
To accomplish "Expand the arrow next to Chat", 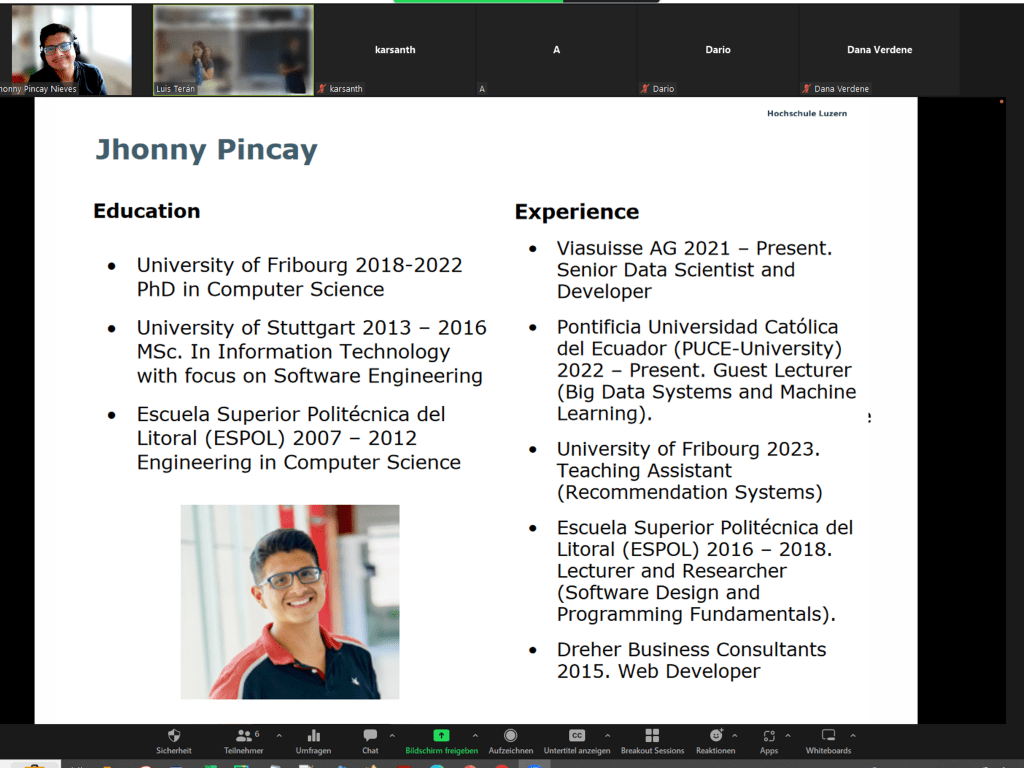I will 392,735.
